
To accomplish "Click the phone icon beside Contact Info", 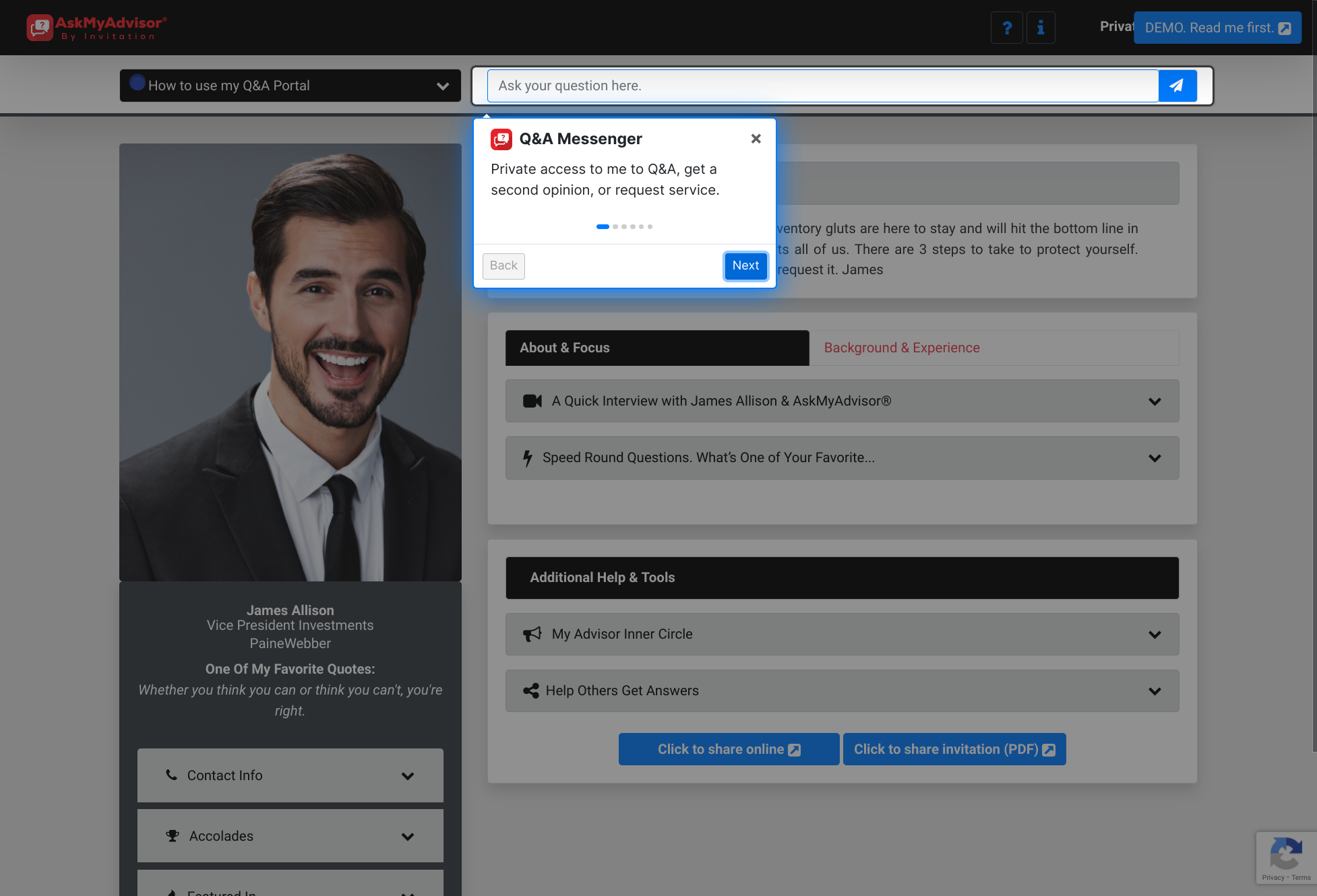I will click(172, 775).
